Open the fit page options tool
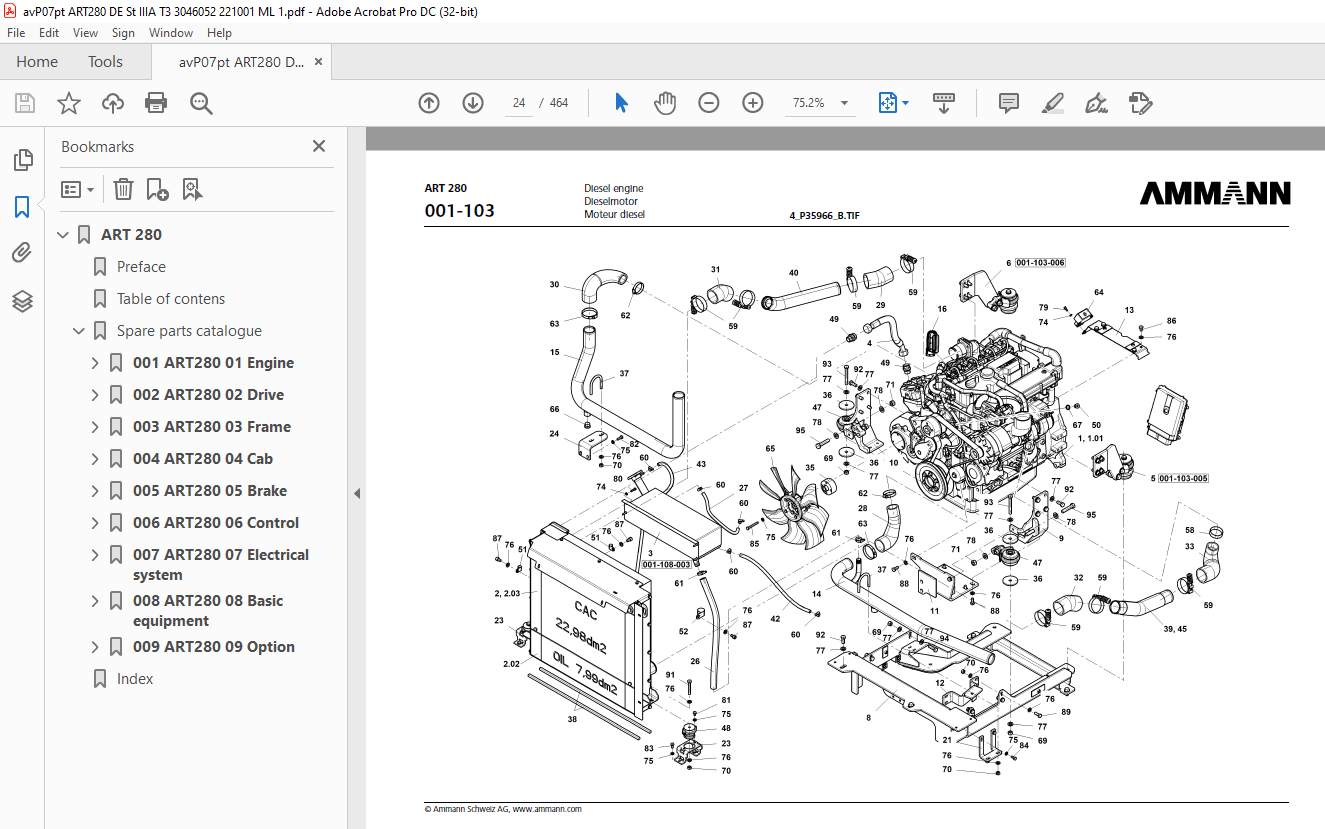 point(893,103)
